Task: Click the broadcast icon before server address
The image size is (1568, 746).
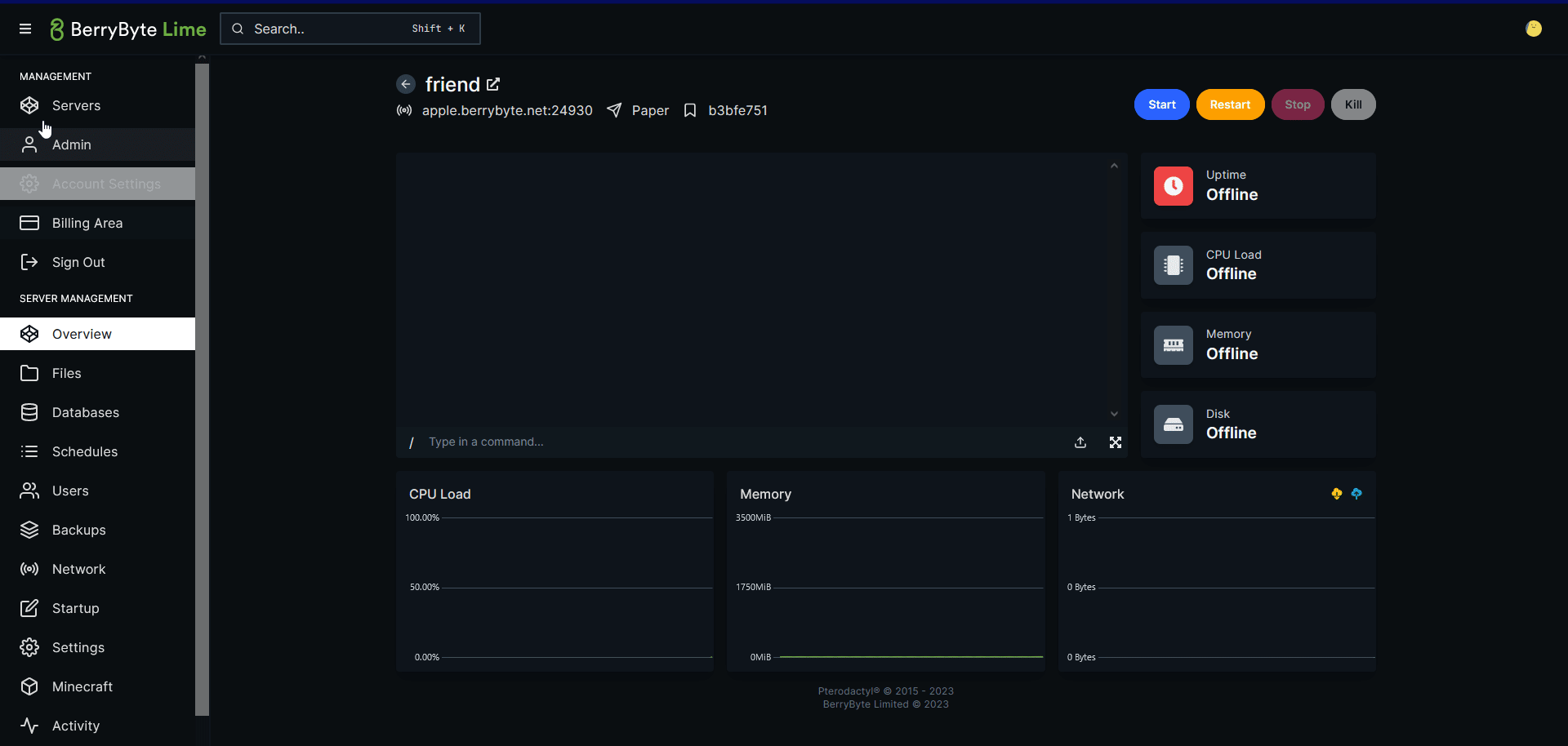Action: point(404,110)
